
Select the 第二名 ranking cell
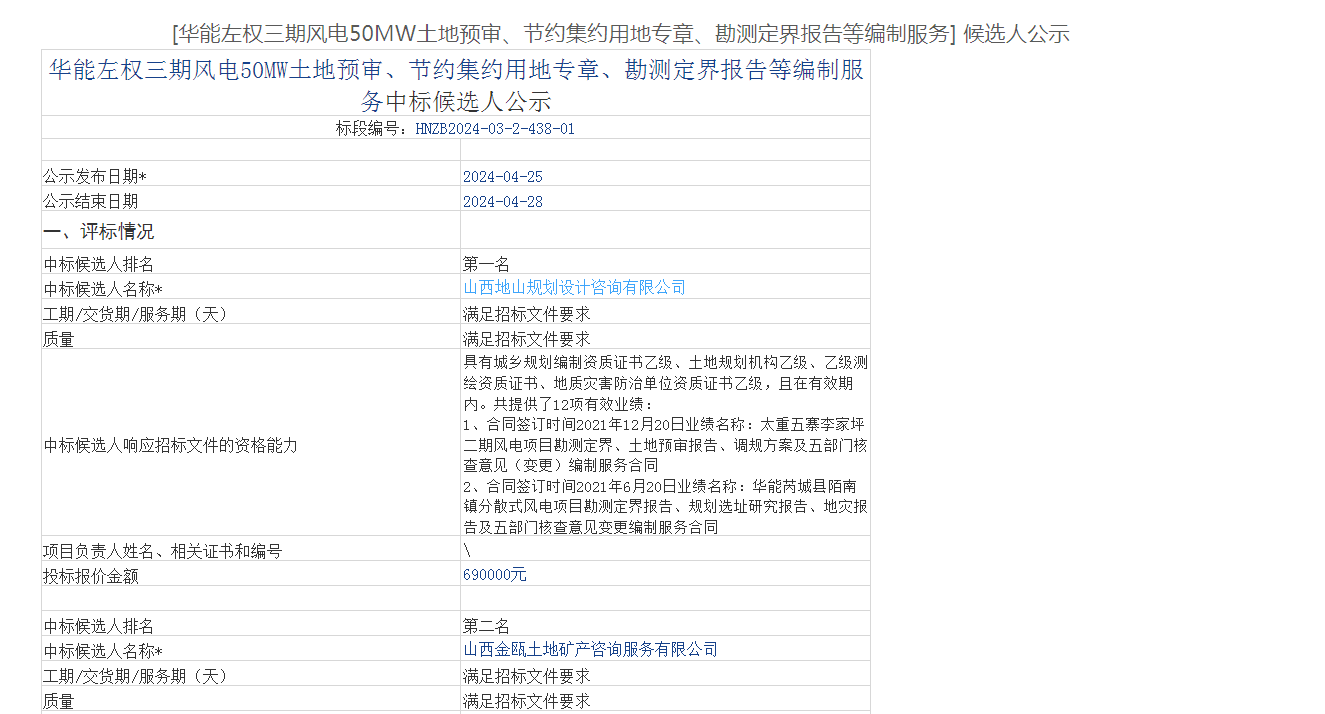click(x=486, y=627)
